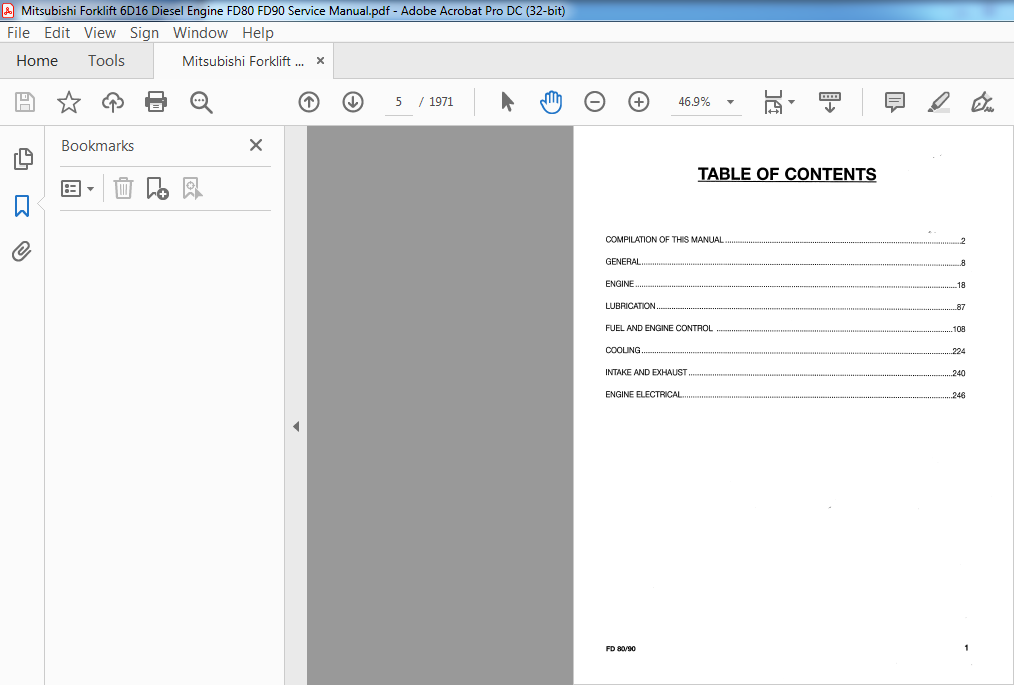Open the zoom level dropdown arrow

pos(730,102)
